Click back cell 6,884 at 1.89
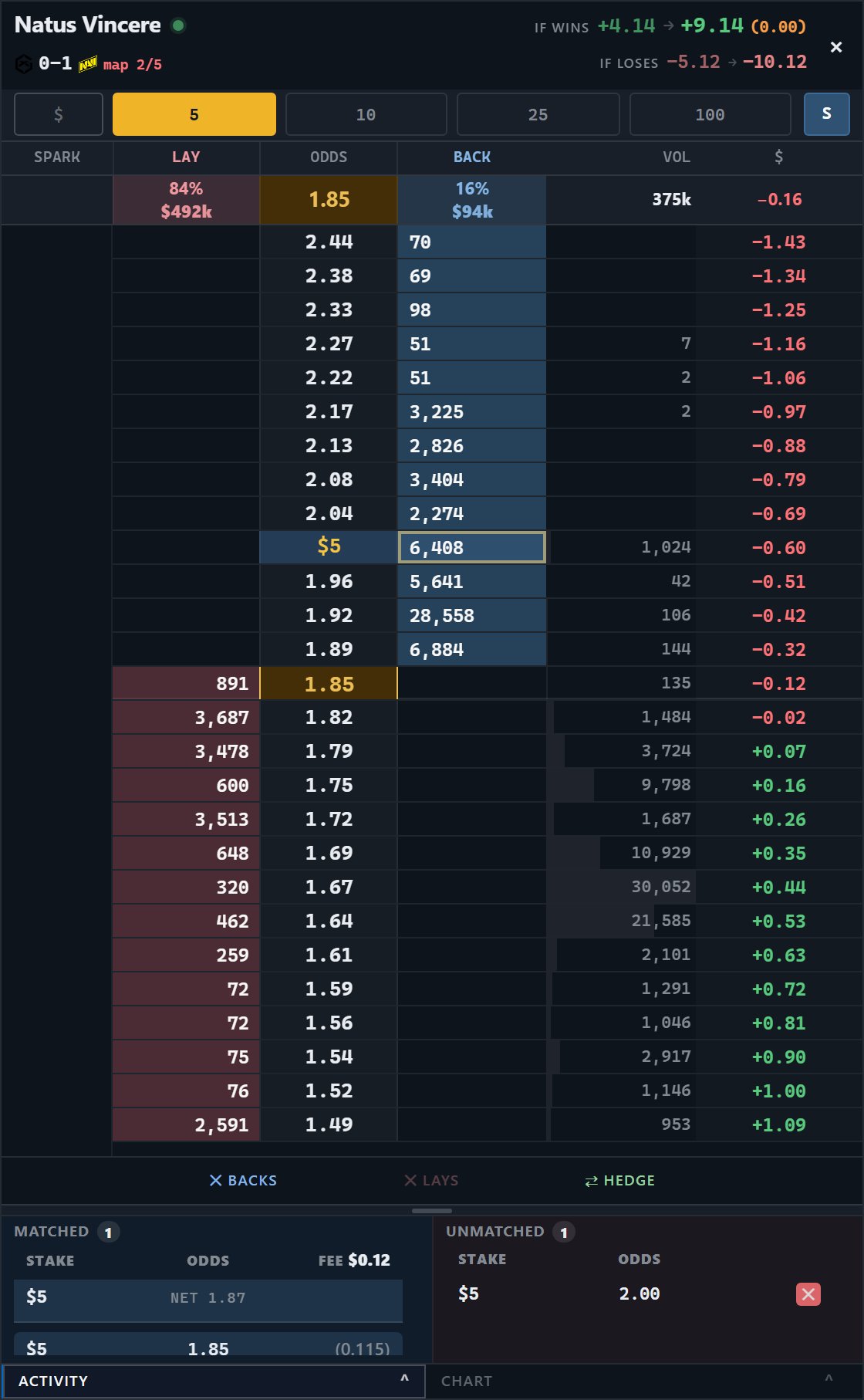The height and width of the screenshot is (1400, 864). pos(472,650)
